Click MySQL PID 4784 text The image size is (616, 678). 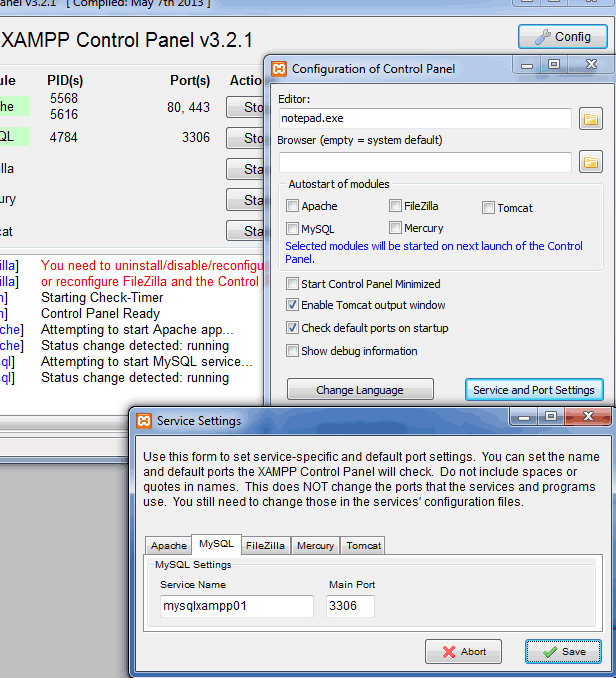64,138
